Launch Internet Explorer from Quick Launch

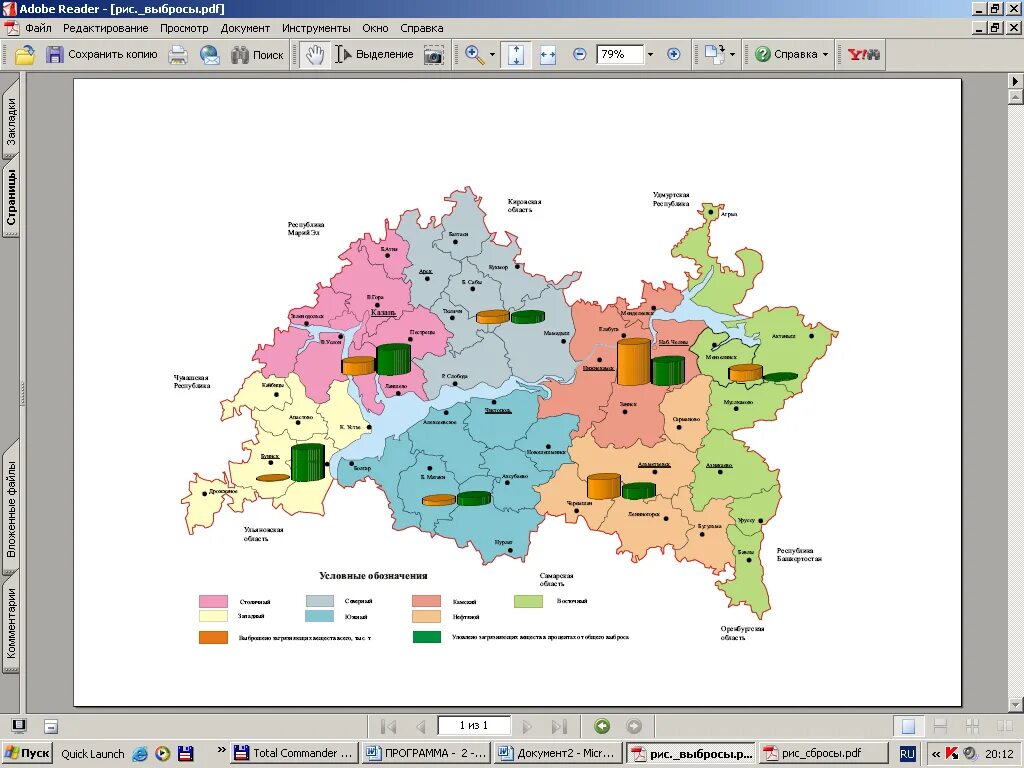140,754
